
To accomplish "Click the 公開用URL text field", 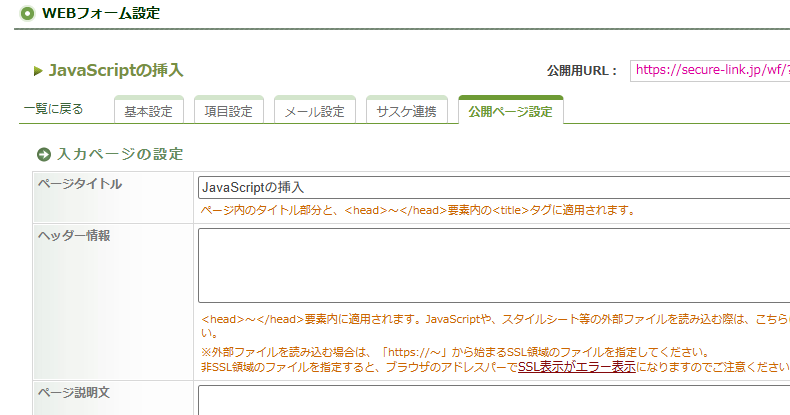I will [708, 71].
